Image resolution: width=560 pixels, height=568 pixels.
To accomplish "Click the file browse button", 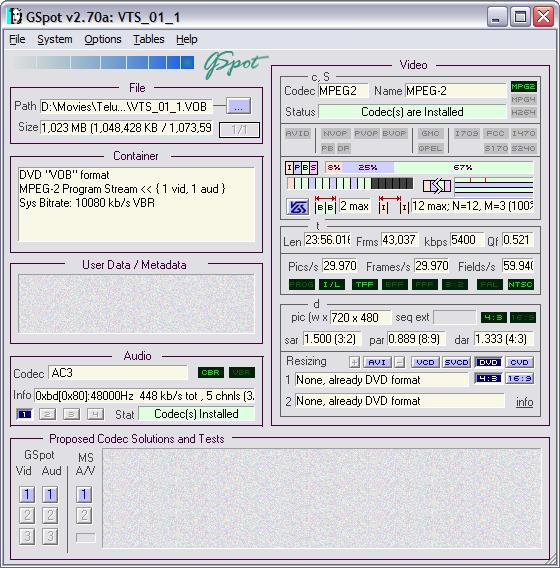I will 238,106.
